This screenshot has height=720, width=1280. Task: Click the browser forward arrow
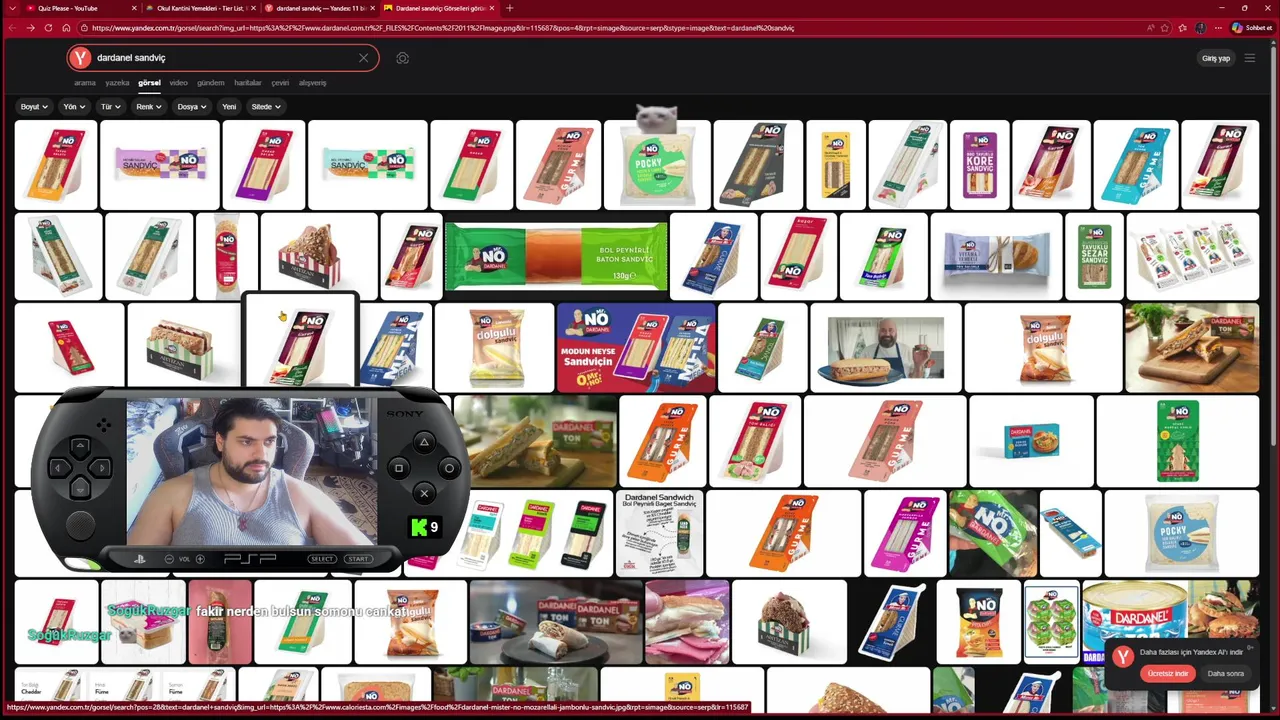pos(30,28)
